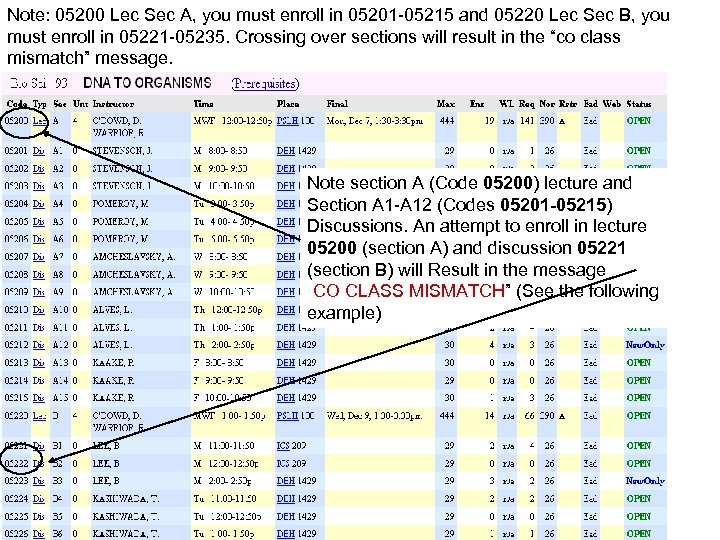
Task: Open the Dis link in row 05224
Action: [x=39, y=499]
